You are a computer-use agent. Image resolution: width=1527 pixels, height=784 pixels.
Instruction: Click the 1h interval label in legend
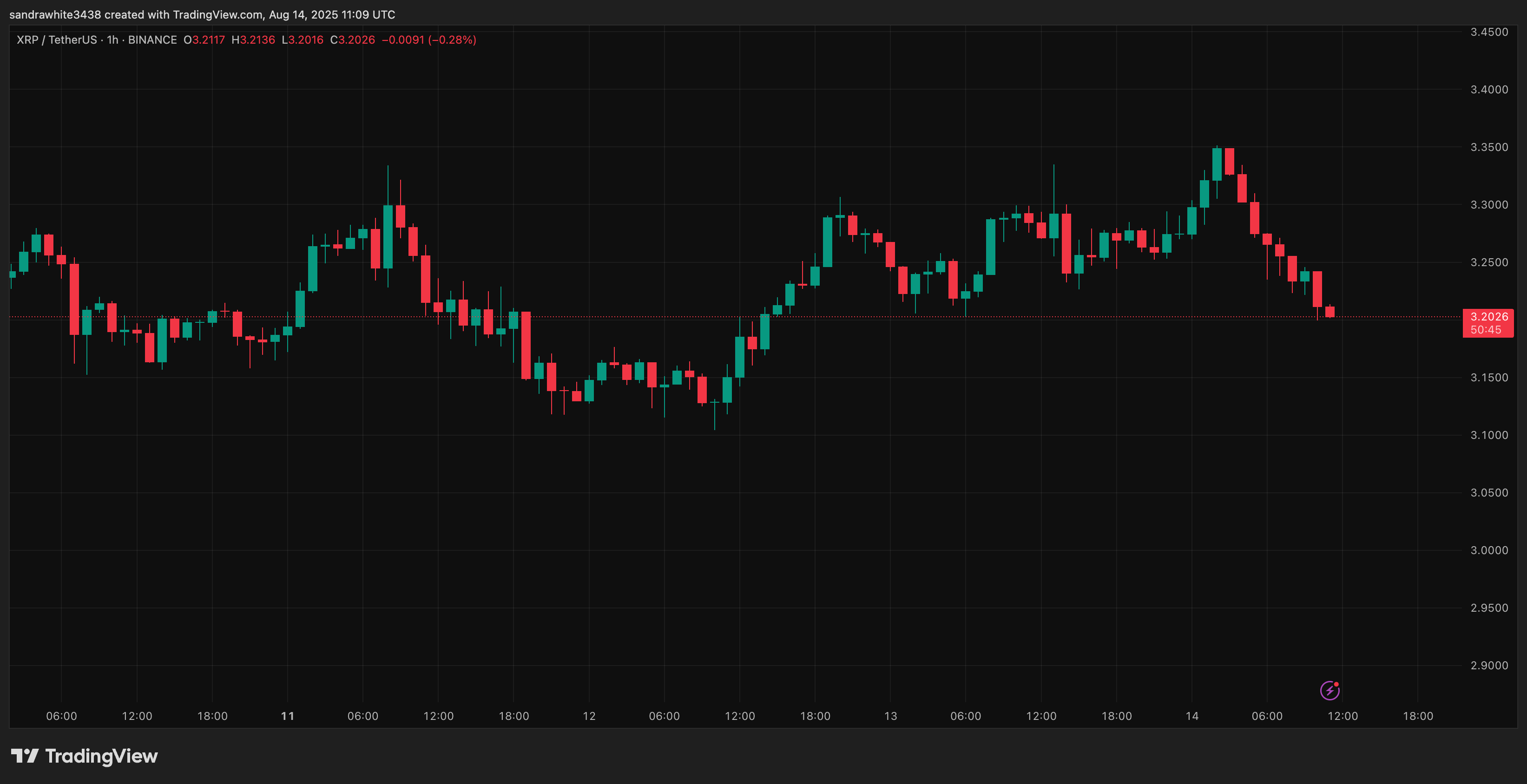click(x=112, y=39)
